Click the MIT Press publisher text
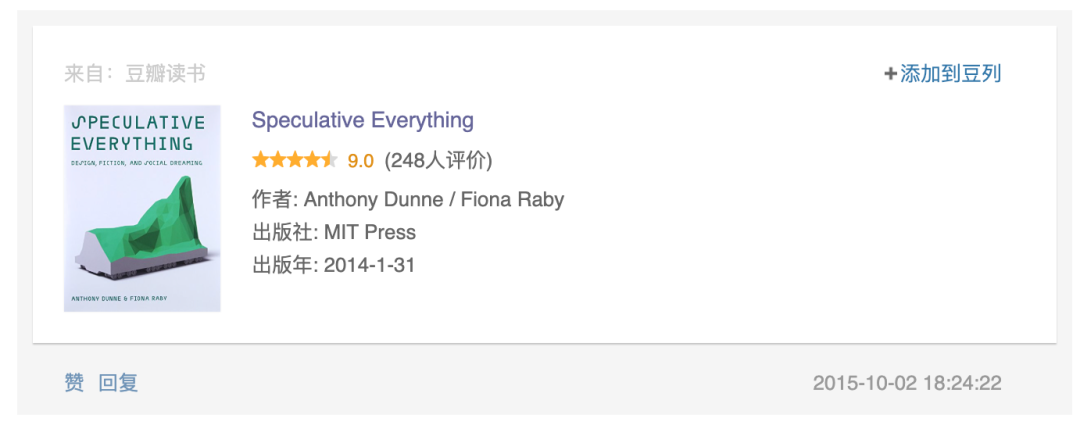This screenshot has height=425, width=1080. click(369, 232)
